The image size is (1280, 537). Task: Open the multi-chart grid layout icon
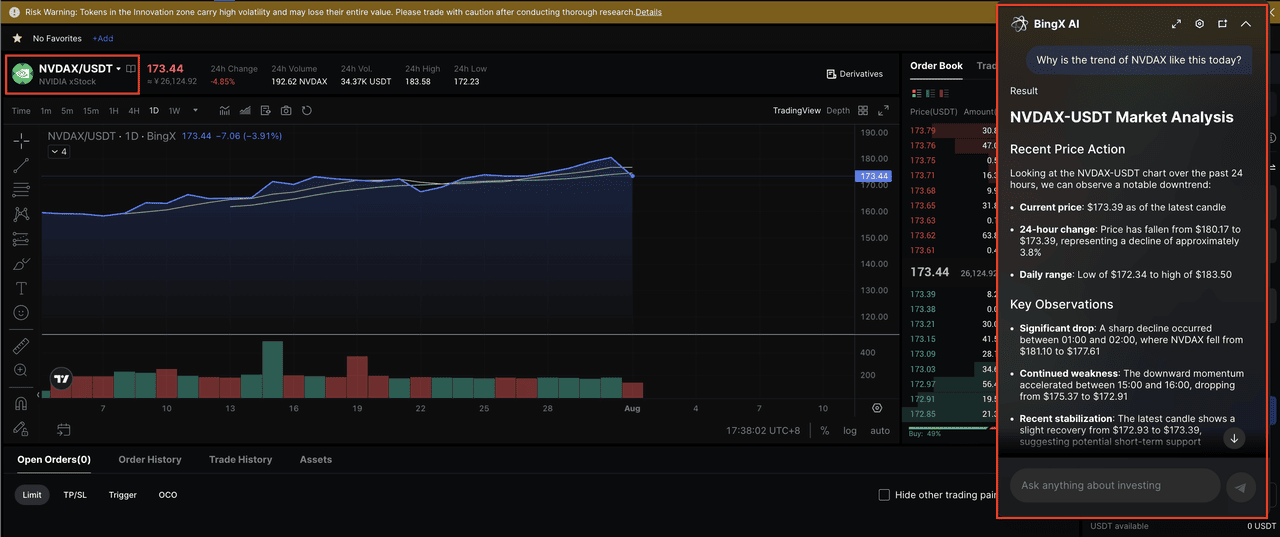[x=865, y=110]
